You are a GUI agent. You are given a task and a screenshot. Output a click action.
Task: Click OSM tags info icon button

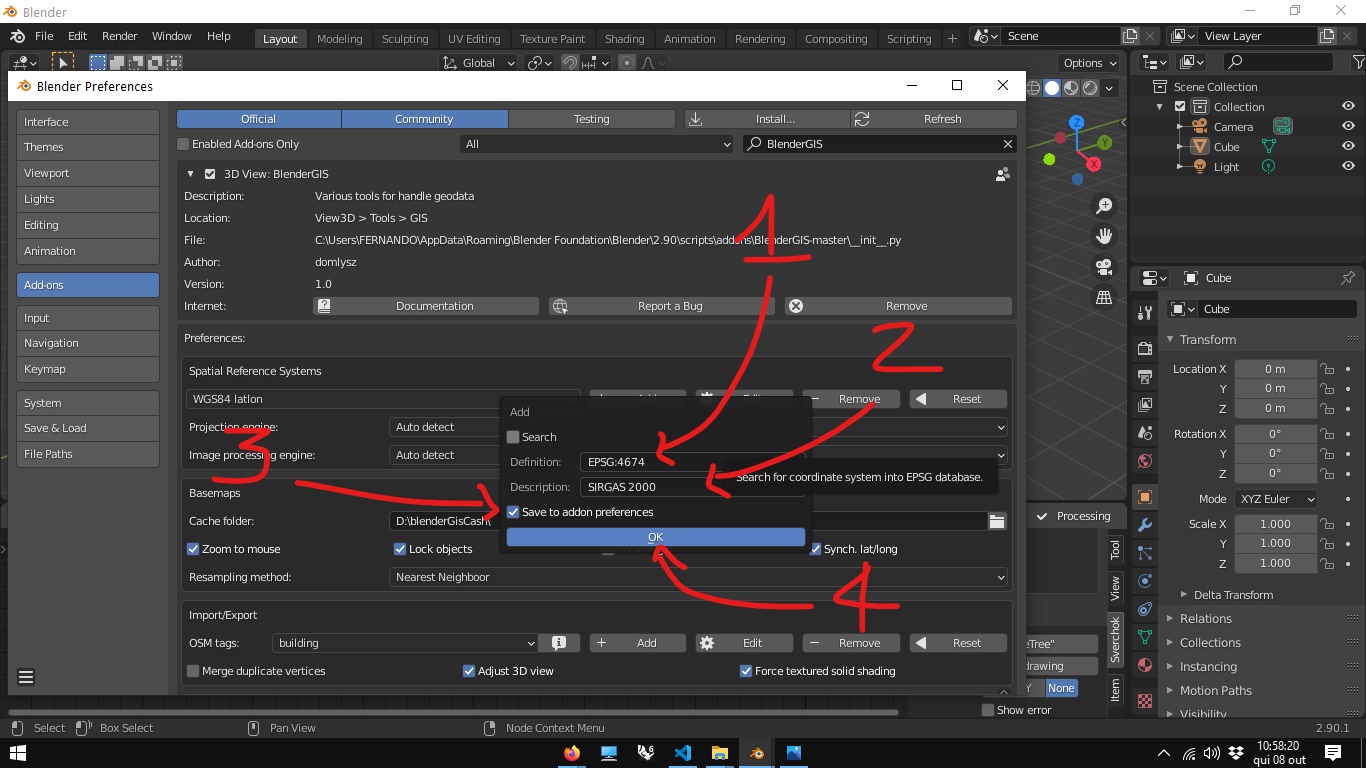(560, 643)
